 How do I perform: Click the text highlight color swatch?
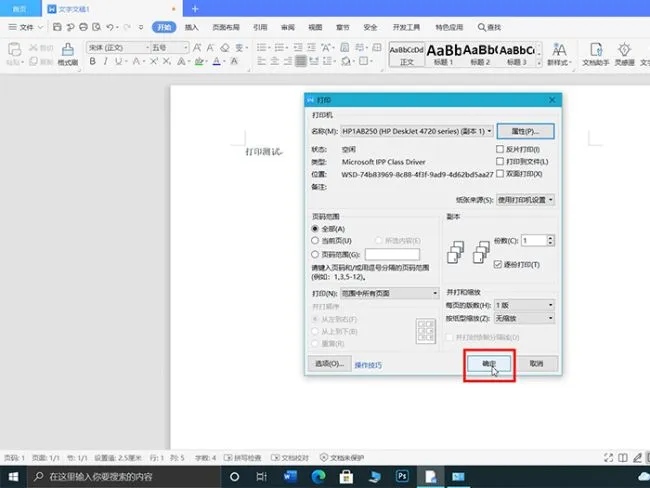[x=199, y=62]
